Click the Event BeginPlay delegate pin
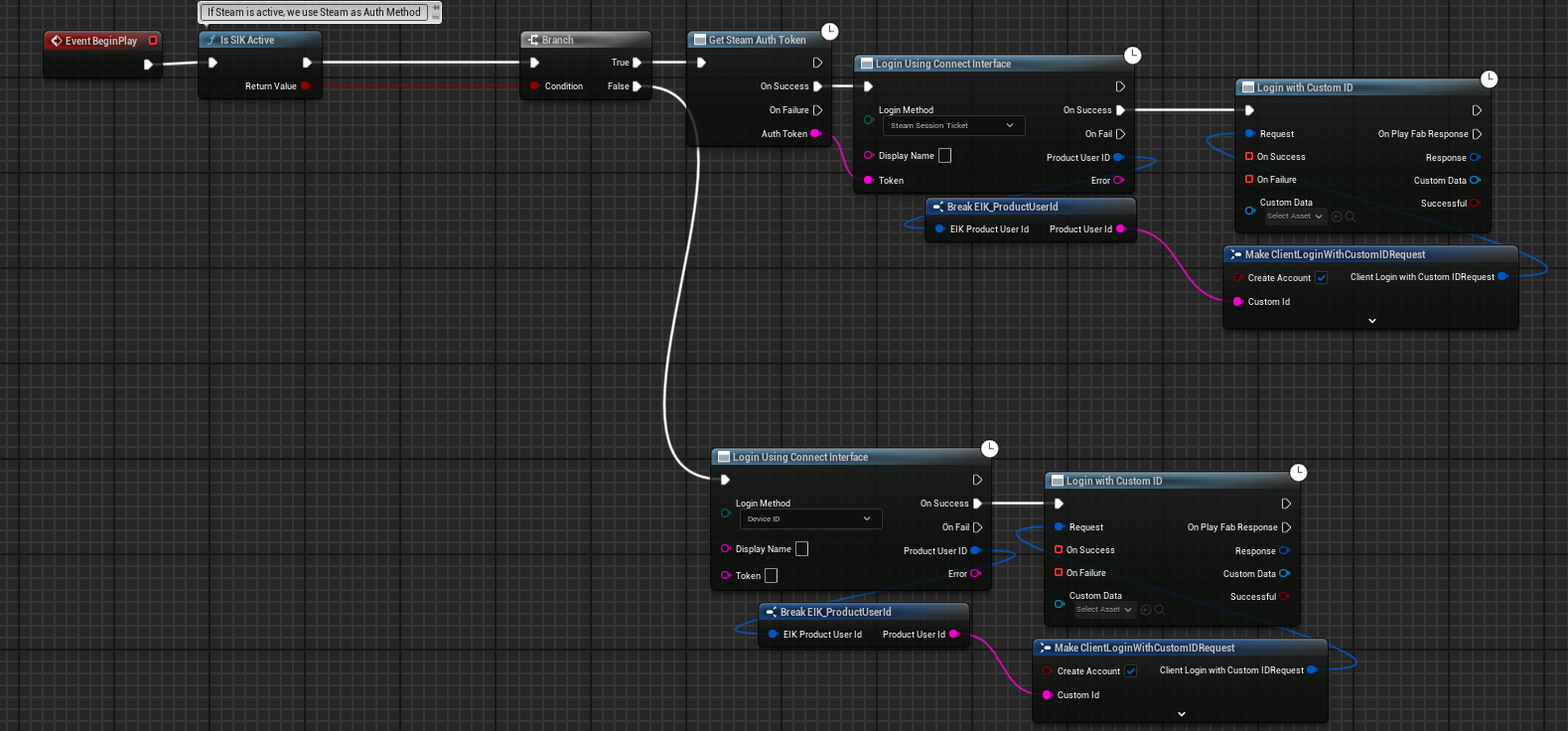Viewport: 1568px width, 731px height. point(153,41)
